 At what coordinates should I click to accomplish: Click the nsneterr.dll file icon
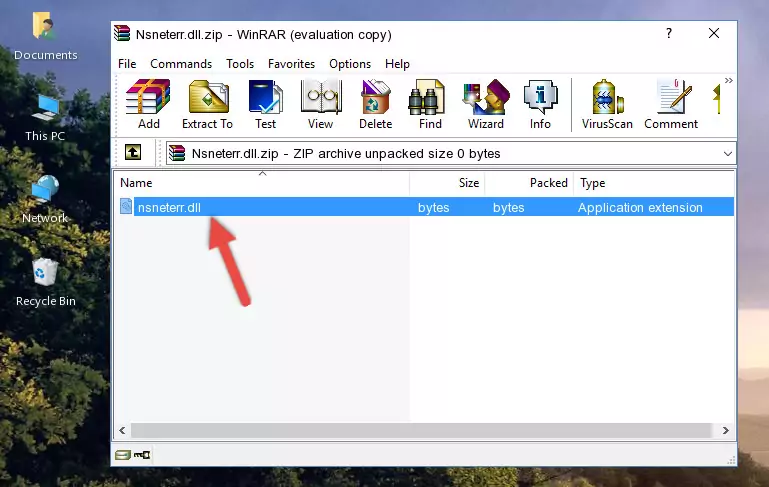pos(126,206)
